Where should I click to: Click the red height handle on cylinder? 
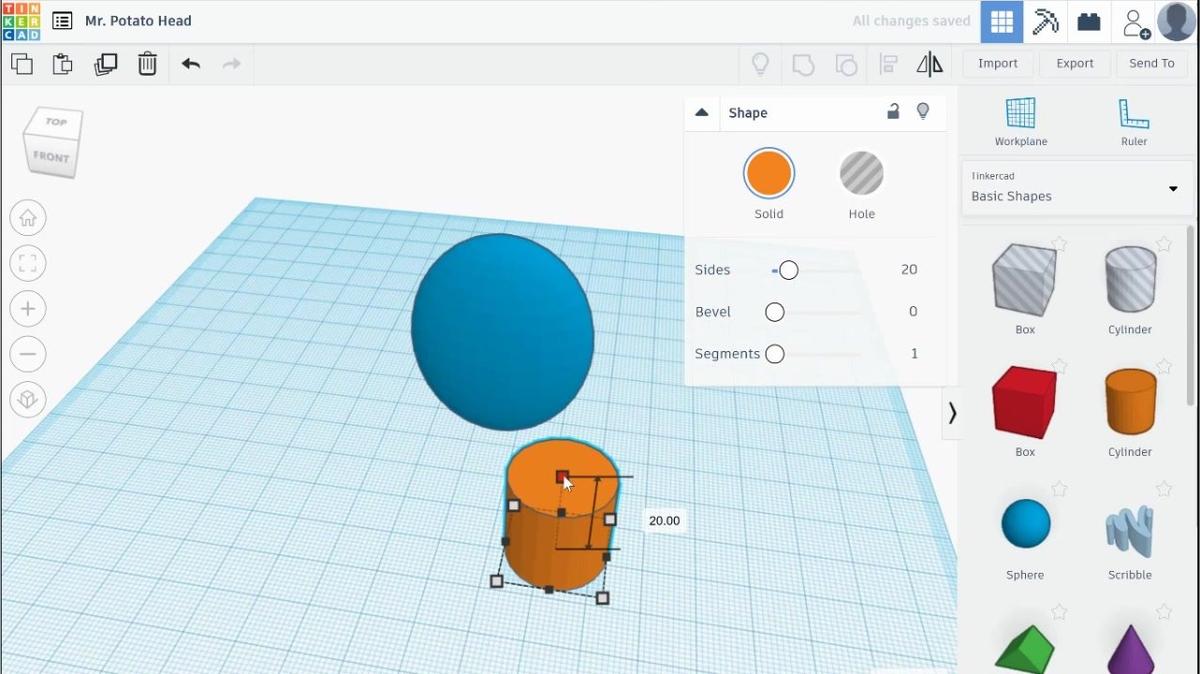[562, 478]
